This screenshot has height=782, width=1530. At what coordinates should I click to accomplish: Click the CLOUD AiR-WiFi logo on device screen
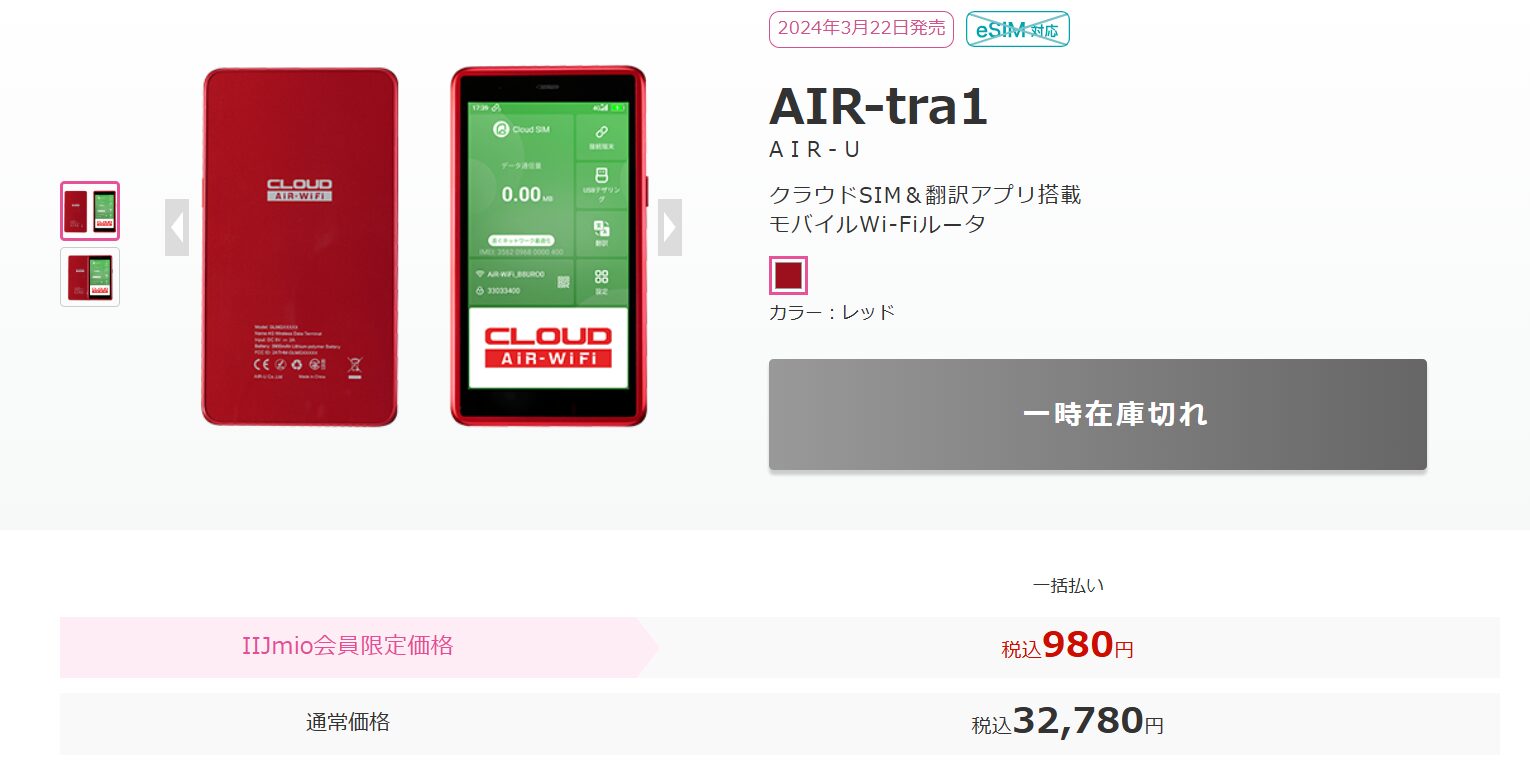548,347
